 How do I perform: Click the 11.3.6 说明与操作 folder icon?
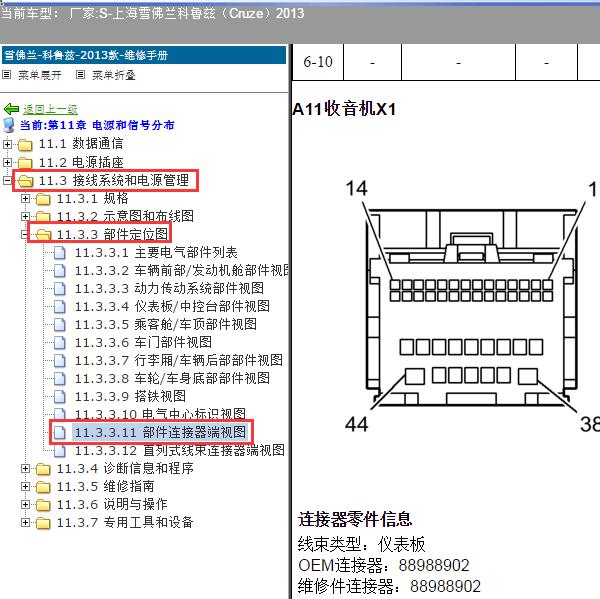pos(43,504)
